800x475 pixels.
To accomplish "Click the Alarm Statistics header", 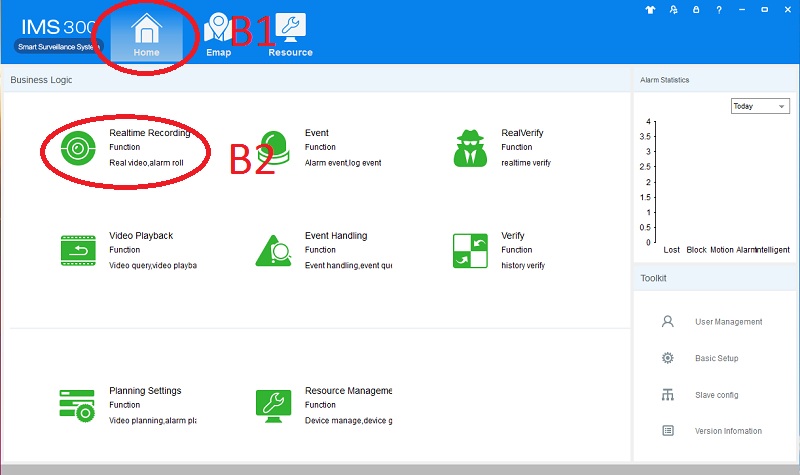I will 664,80.
